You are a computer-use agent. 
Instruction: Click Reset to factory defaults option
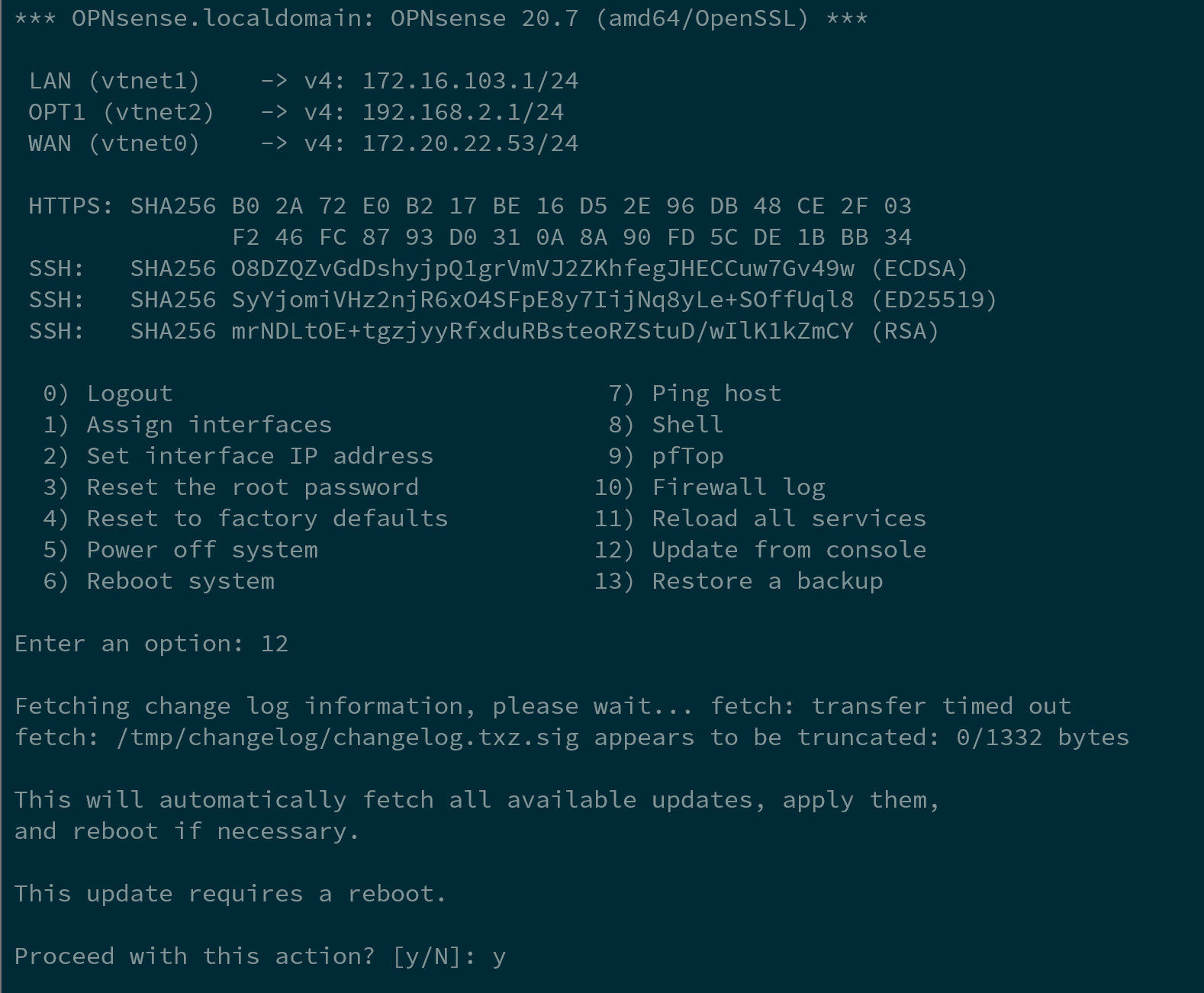coord(266,519)
